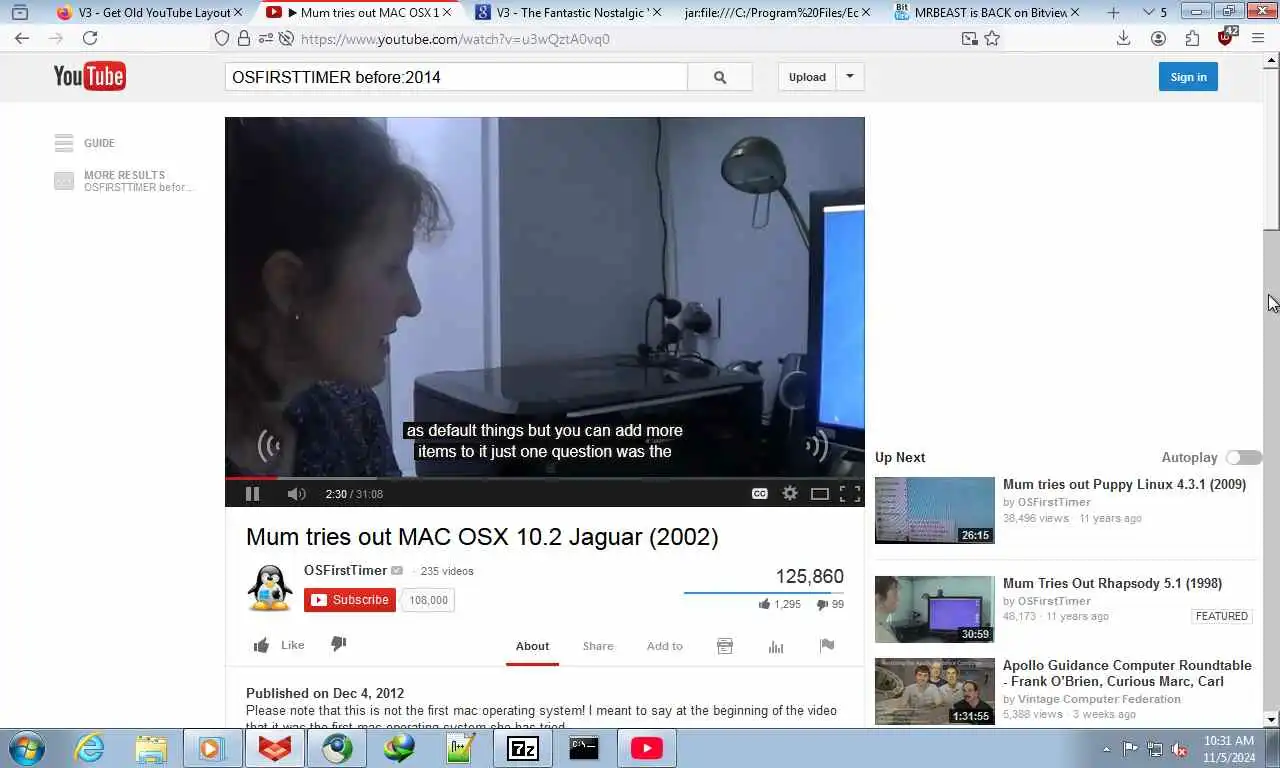Click the browser back arrow
Screen dimensions: 1280x768
click(22, 38)
